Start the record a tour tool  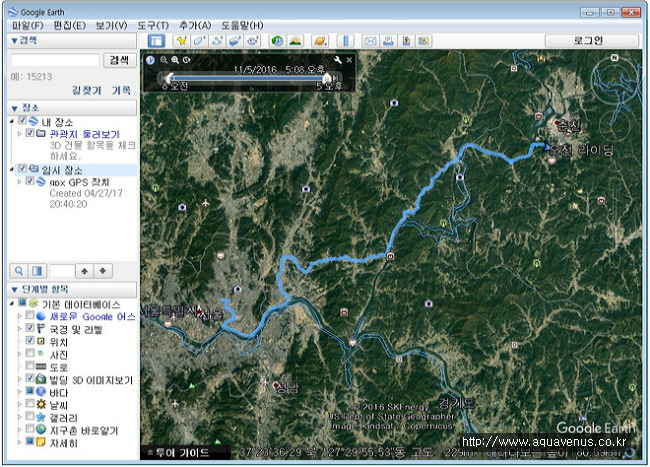tap(252, 41)
